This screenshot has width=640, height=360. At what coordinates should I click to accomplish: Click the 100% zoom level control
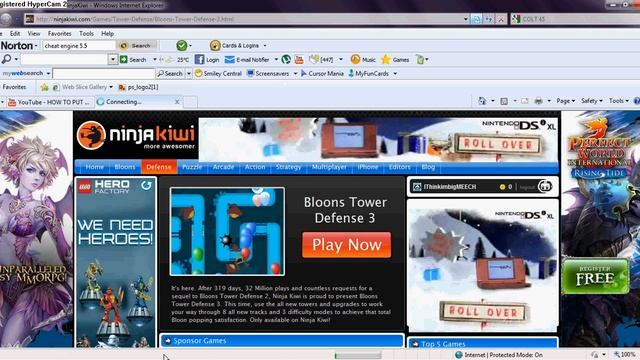tap(624, 355)
